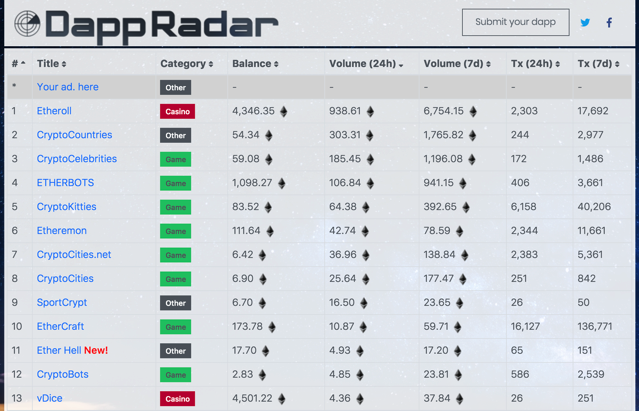Sort table by Tx (24h) column
Viewport: 639px width, 411px height.
[535, 64]
